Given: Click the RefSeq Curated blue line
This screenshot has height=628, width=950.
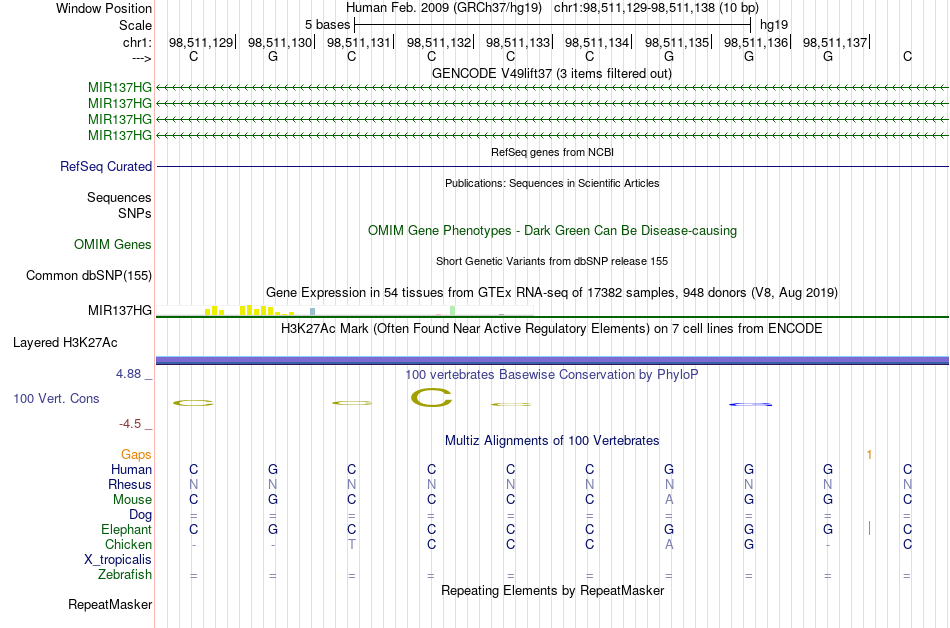Looking at the screenshot, I should (x=552, y=167).
